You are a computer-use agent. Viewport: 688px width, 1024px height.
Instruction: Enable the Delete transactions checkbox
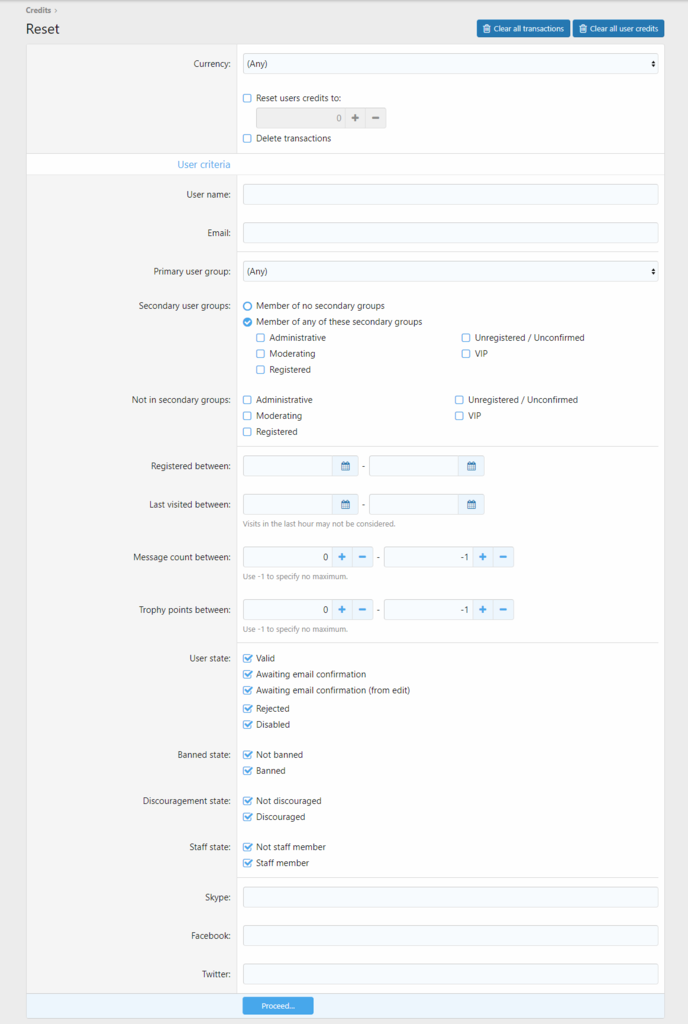point(248,138)
